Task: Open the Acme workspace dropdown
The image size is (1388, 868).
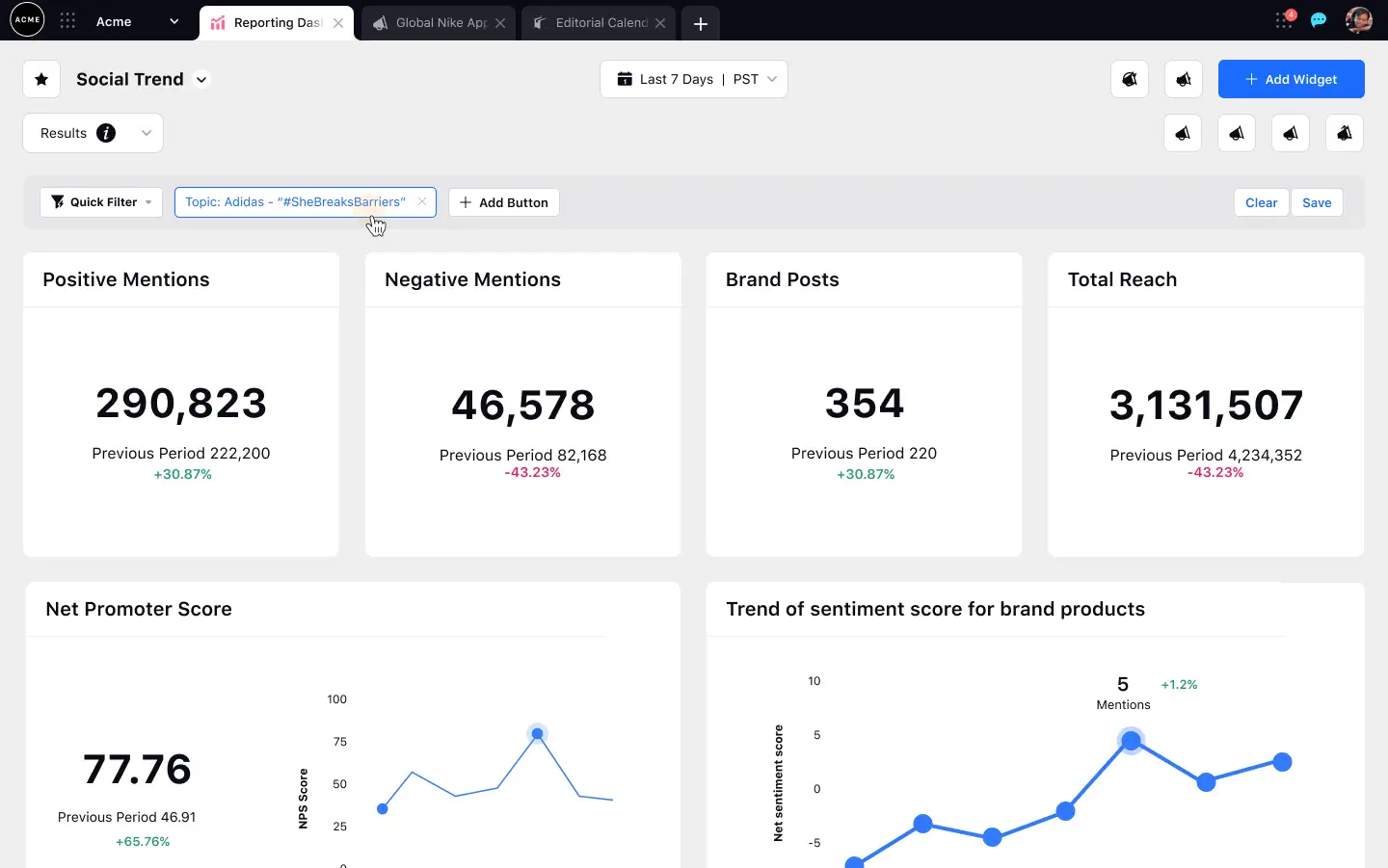Action: click(173, 21)
